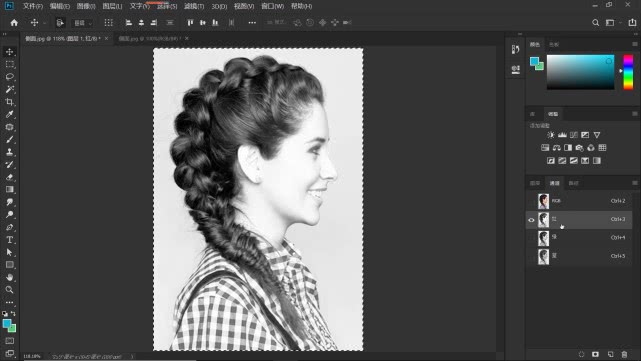The image size is (641, 361).
Task: Click align right edges icon
Action: pyautogui.click(x=154, y=23)
